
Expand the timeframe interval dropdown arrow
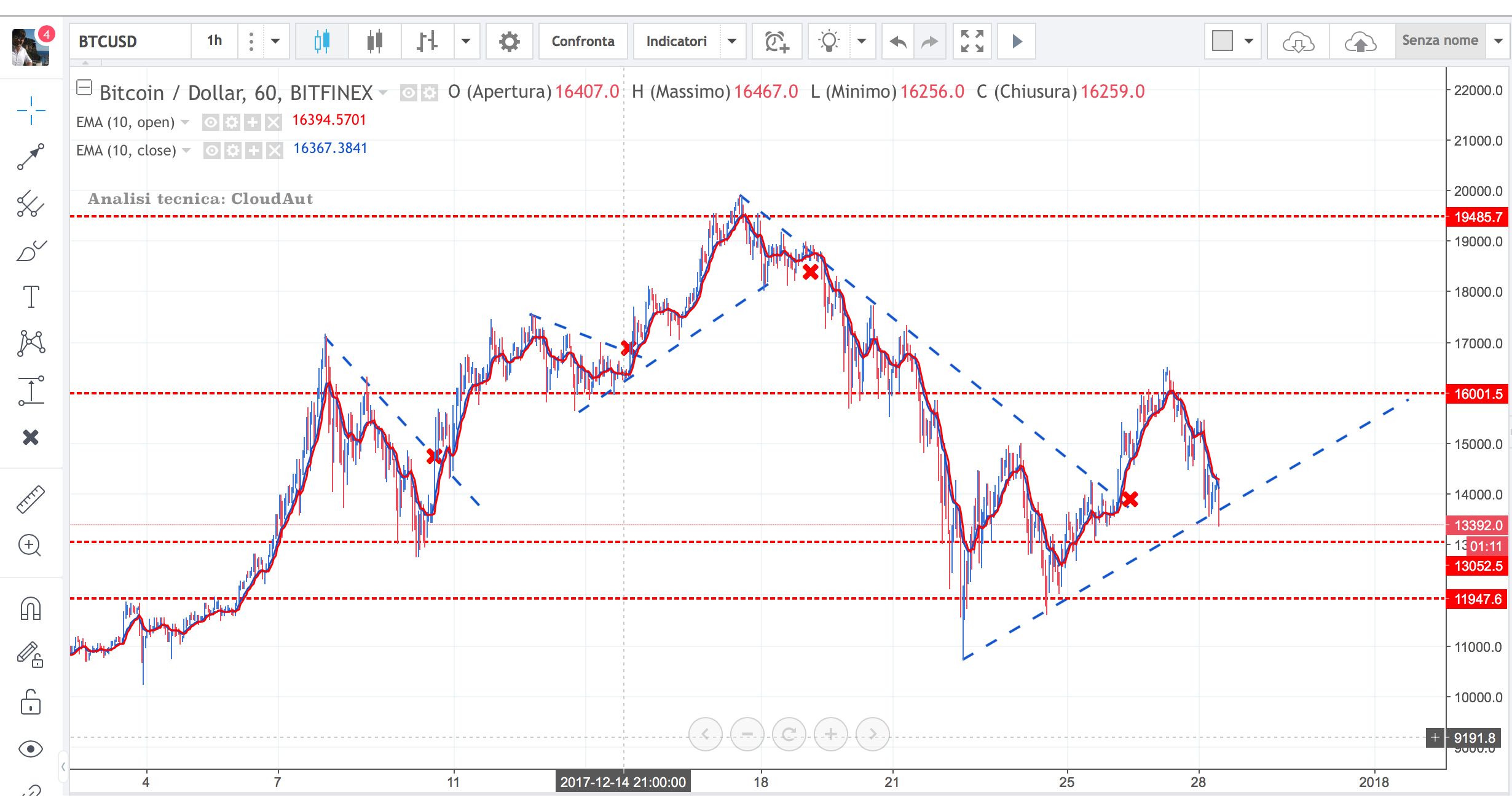[275, 41]
